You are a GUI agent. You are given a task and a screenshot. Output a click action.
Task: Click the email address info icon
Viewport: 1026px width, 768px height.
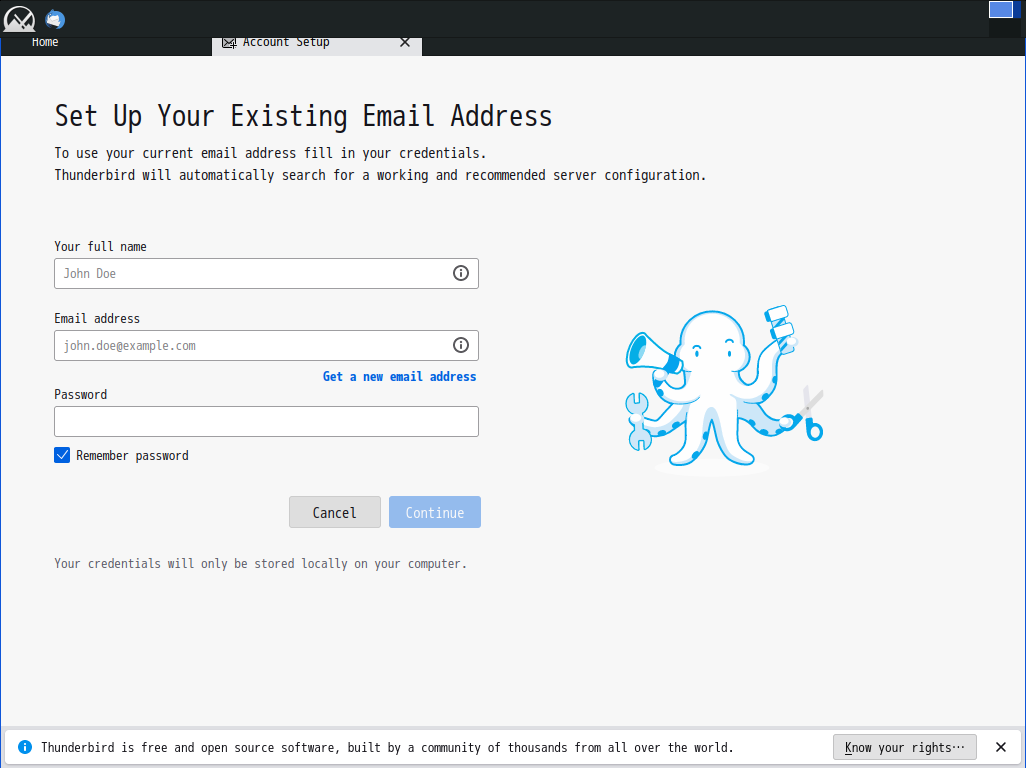(461, 345)
